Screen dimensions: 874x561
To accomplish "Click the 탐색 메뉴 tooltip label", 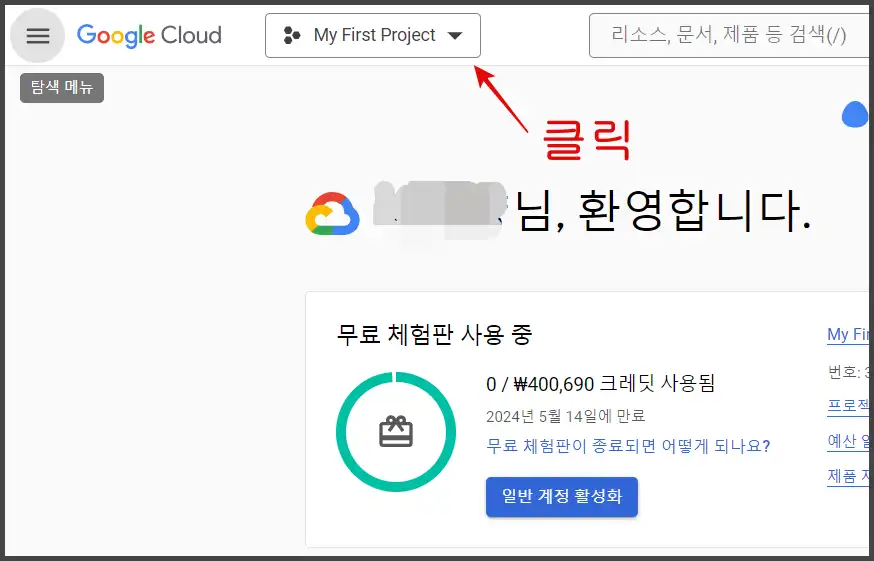I will click(x=62, y=88).
